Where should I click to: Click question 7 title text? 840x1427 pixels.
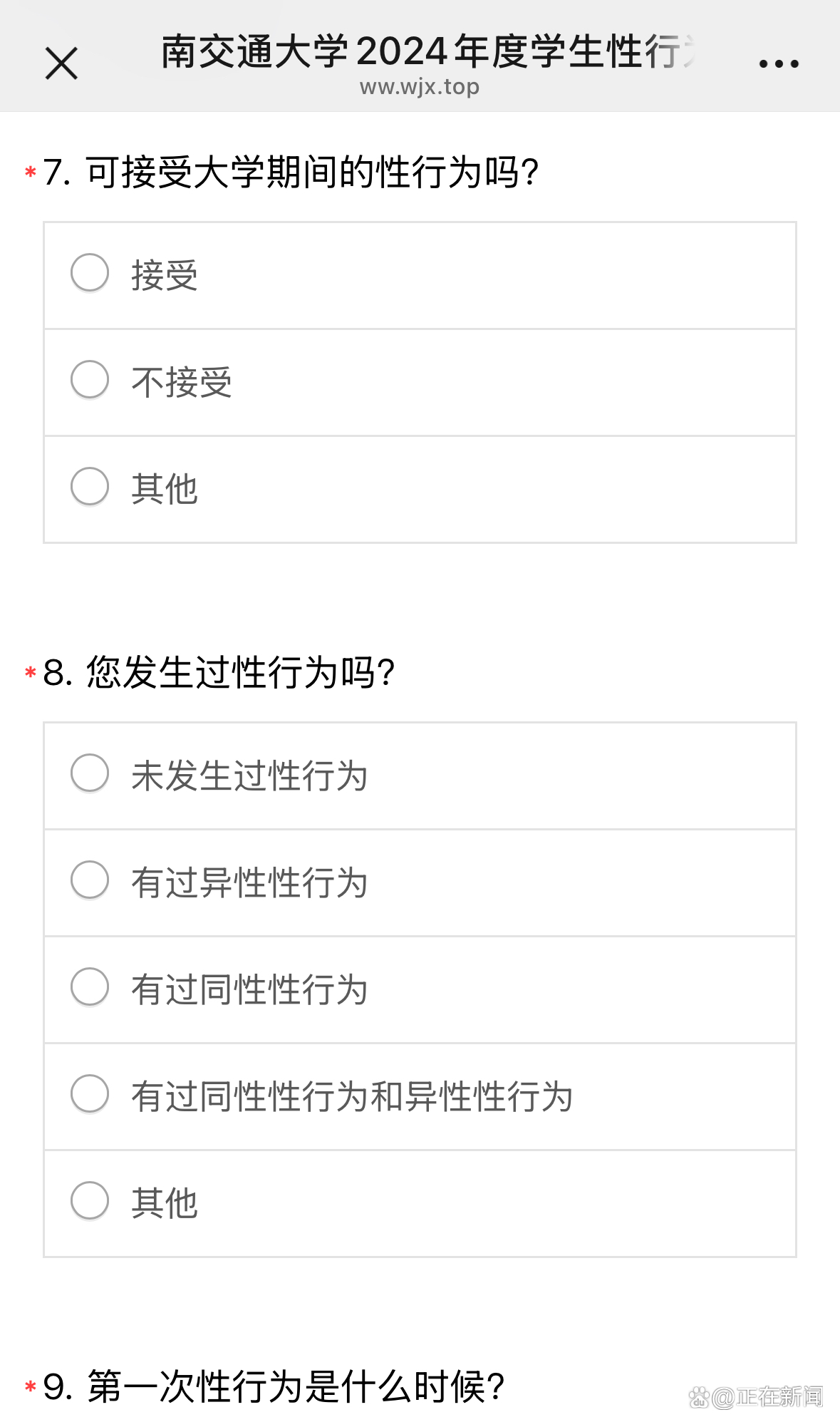(292, 173)
